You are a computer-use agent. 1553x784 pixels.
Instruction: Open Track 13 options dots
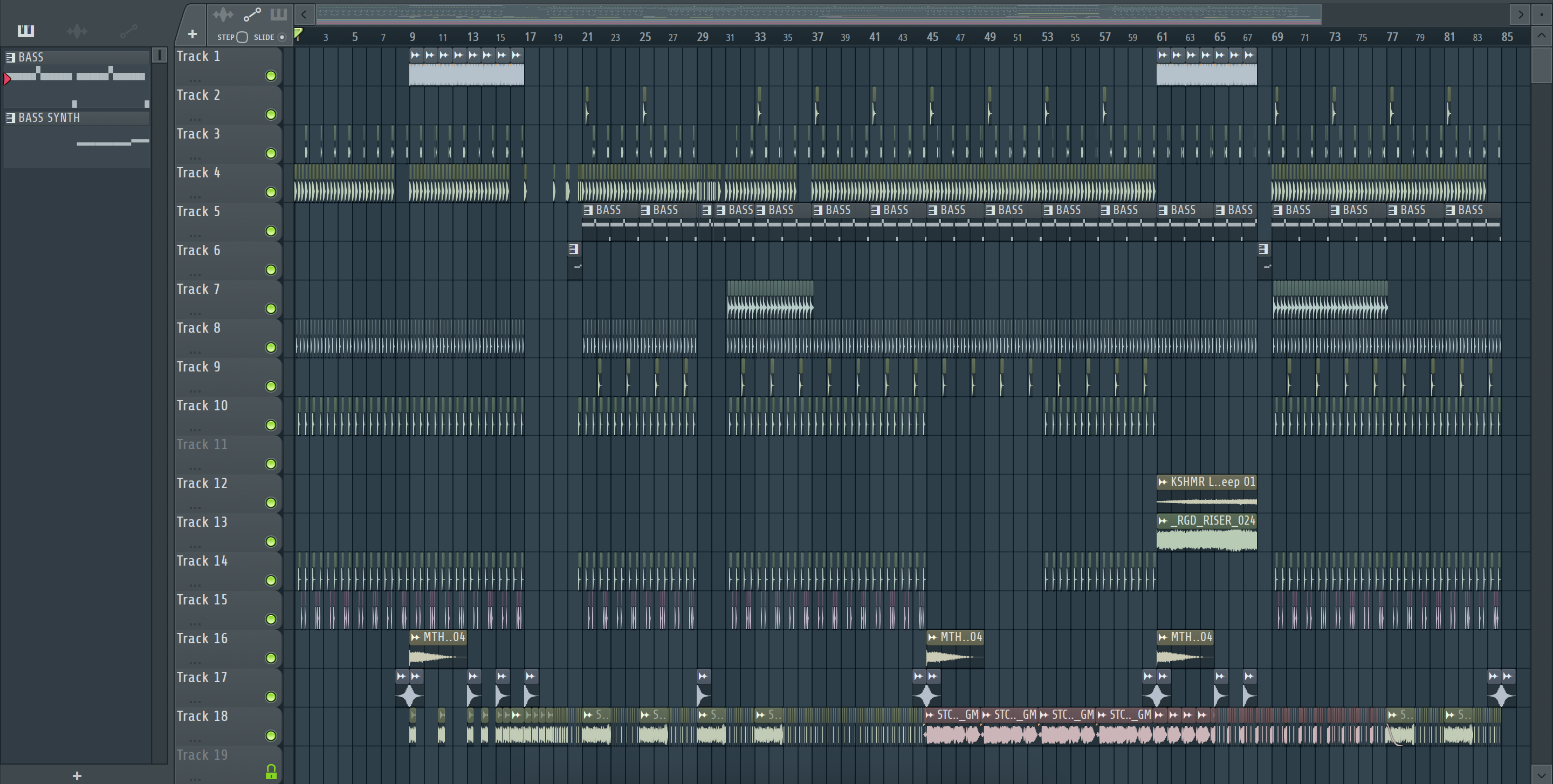pyautogui.click(x=195, y=546)
